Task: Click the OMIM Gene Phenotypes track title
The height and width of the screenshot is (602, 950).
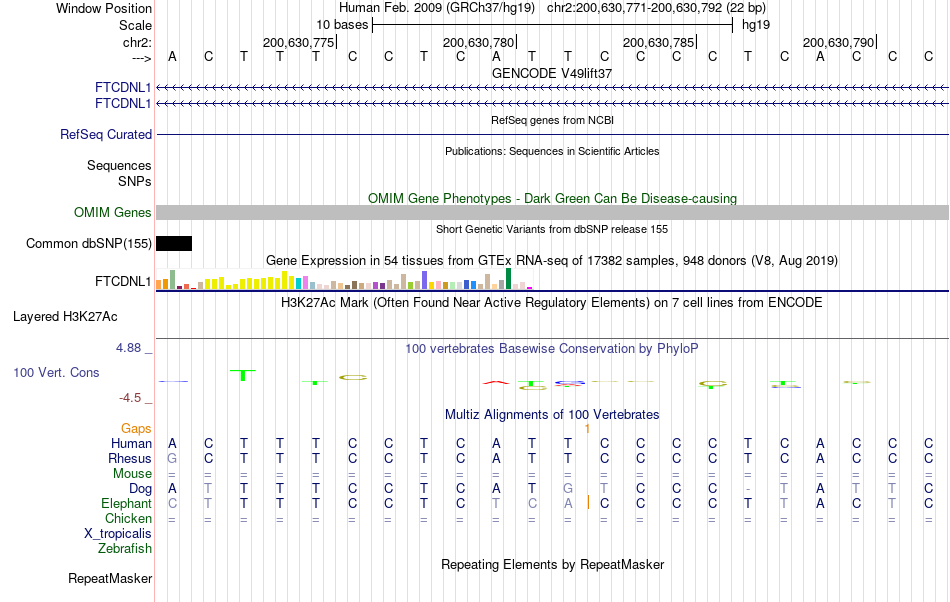Action: [552, 199]
